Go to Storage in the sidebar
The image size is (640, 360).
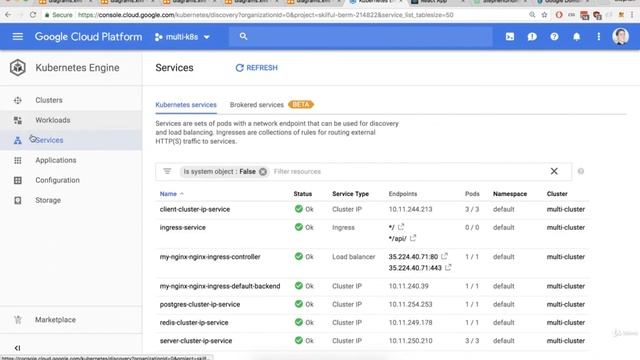(x=48, y=200)
